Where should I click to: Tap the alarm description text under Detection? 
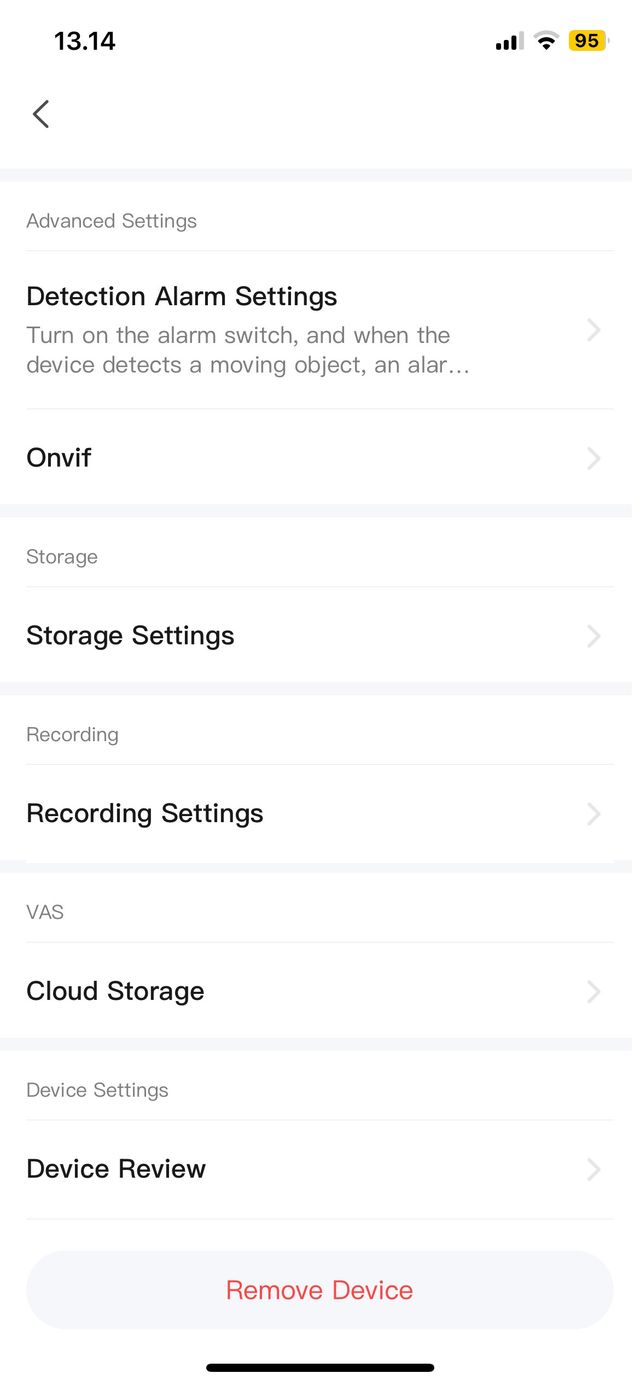pos(247,350)
